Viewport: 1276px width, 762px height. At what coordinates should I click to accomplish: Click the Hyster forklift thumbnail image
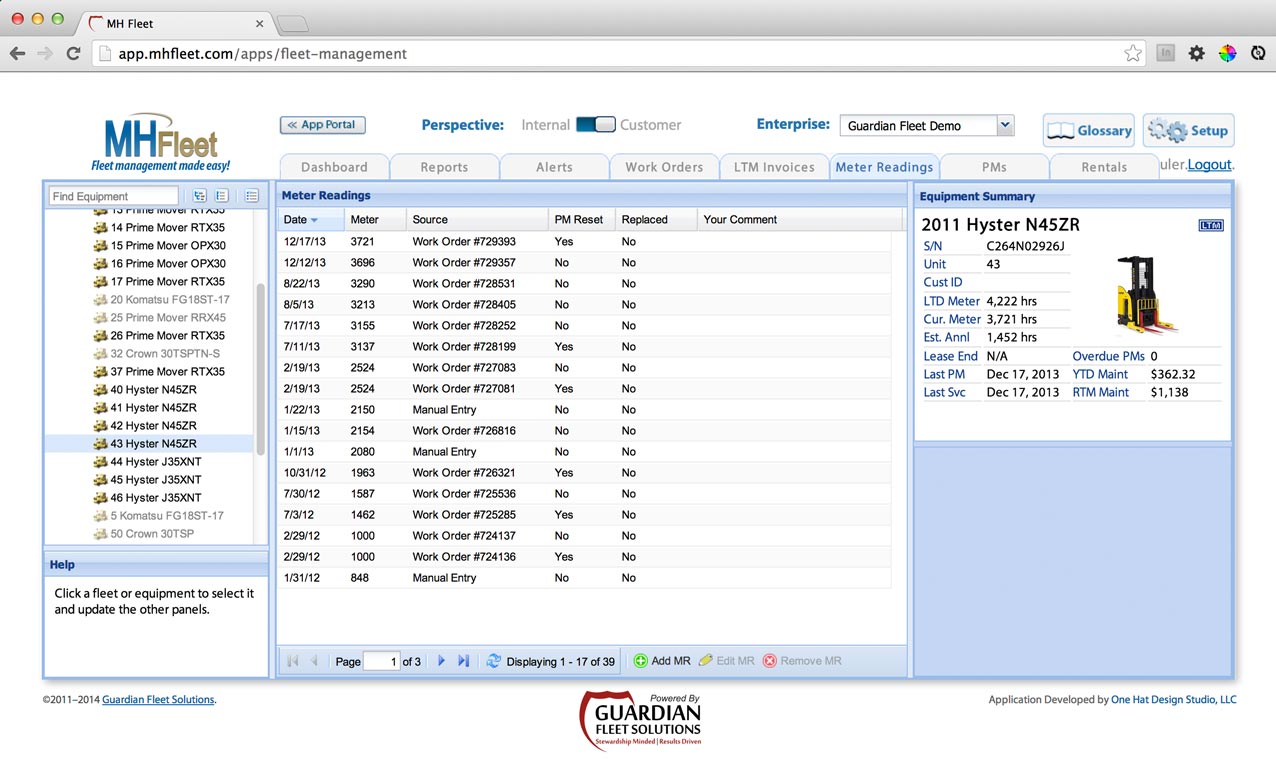[1146, 295]
